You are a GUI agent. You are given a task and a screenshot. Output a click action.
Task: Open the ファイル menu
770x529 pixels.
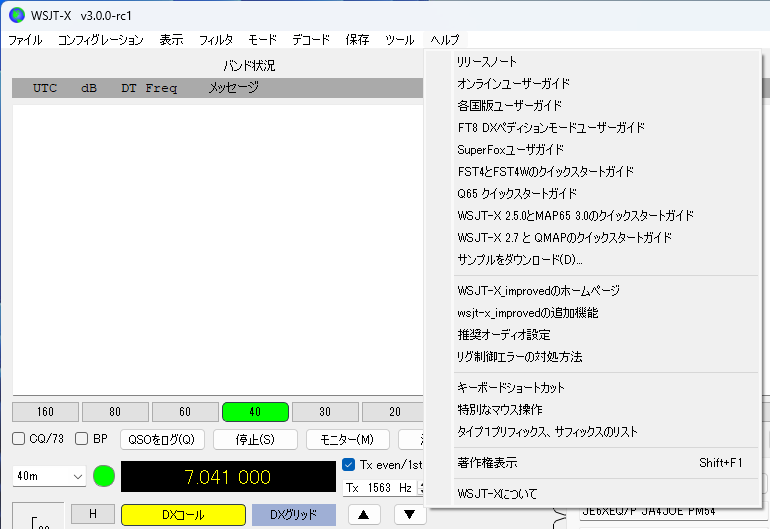click(25, 40)
